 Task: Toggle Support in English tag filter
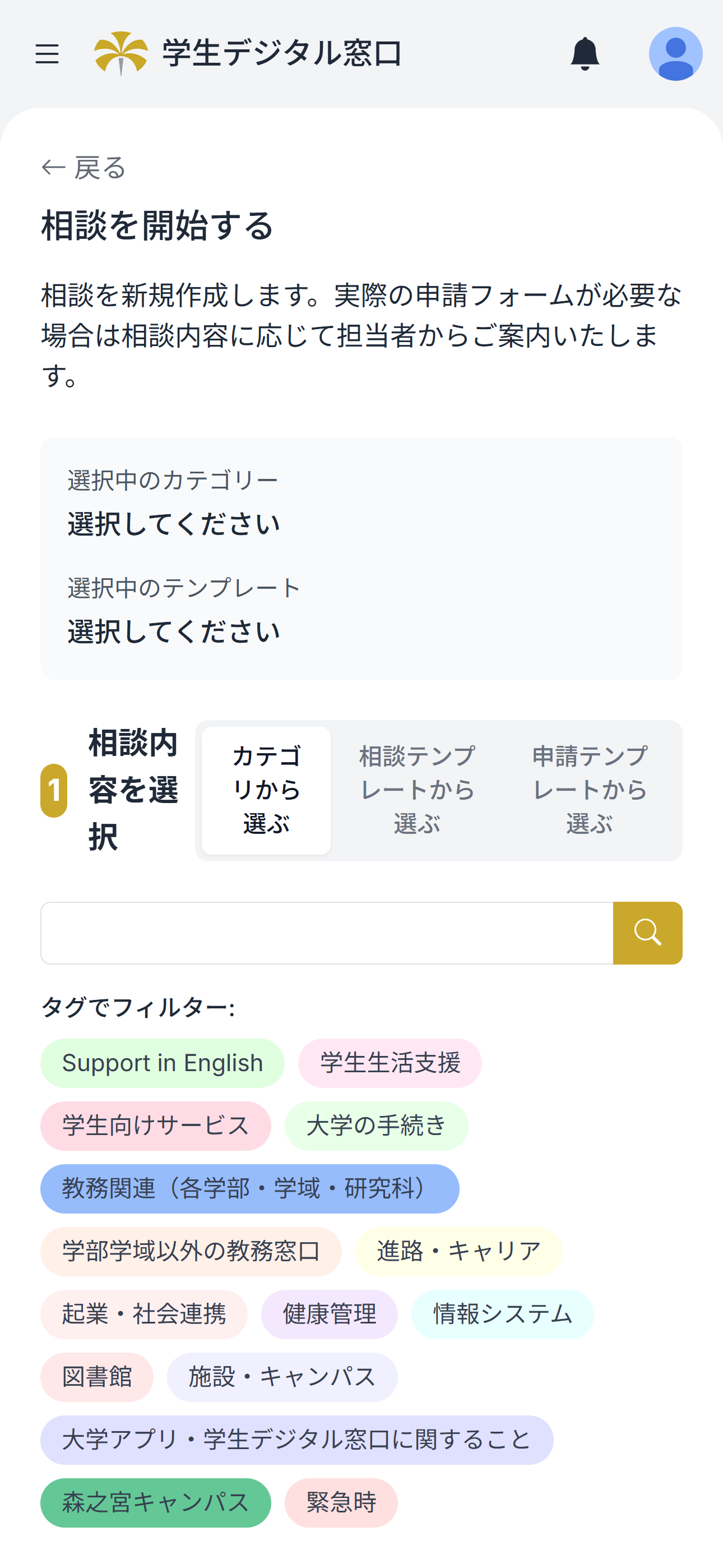tap(163, 1063)
